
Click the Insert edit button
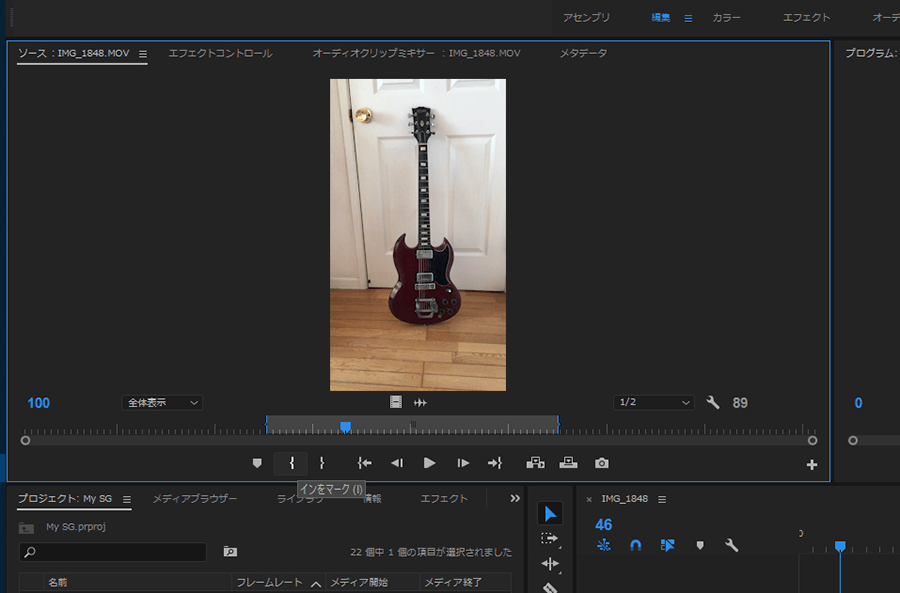535,463
